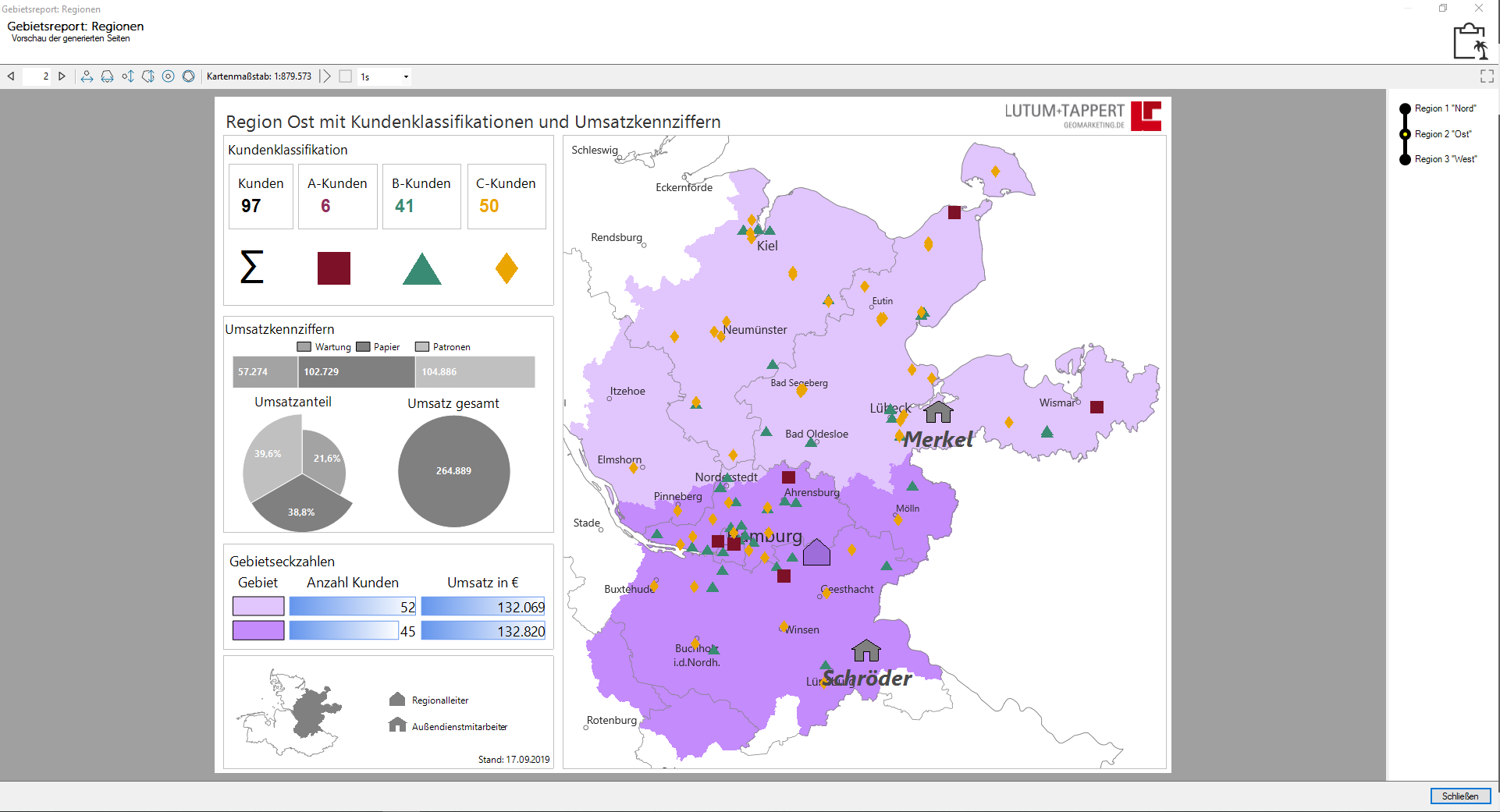Click the polygon fit-height toolbar icon

pyautogui.click(x=148, y=76)
